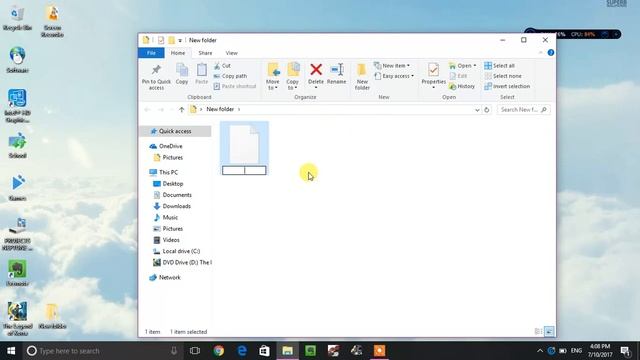Switch to the Share ribbon tab
The width and height of the screenshot is (640, 360).
click(205, 53)
